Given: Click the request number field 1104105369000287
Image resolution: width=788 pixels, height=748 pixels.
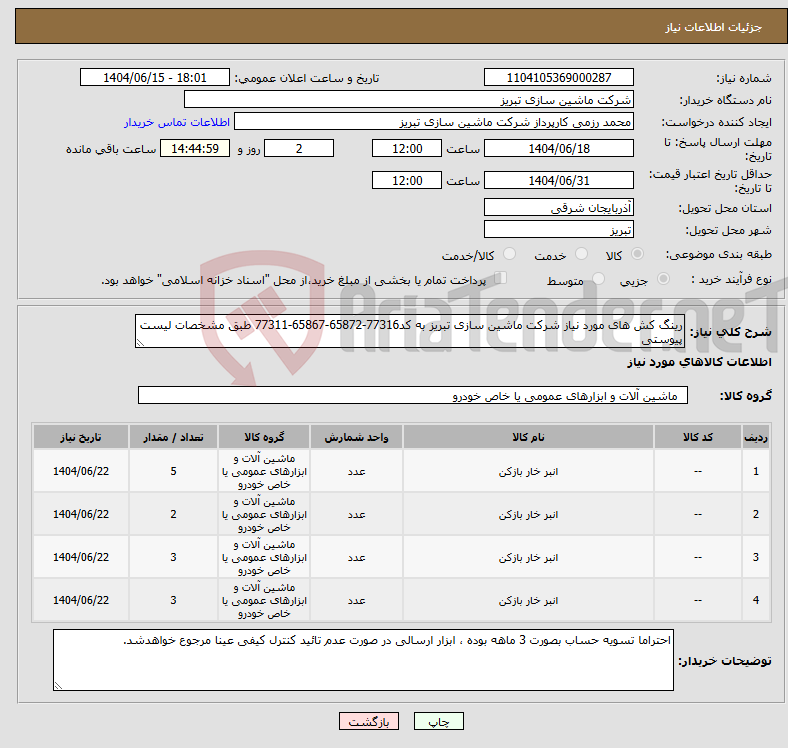Looking at the screenshot, I should (x=559, y=77).
